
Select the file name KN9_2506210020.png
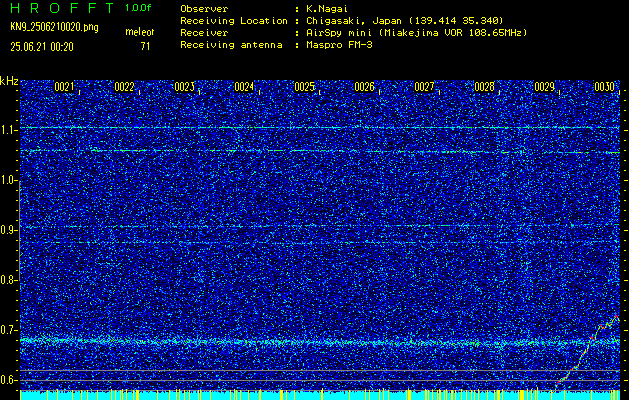(x=54, y=27)
